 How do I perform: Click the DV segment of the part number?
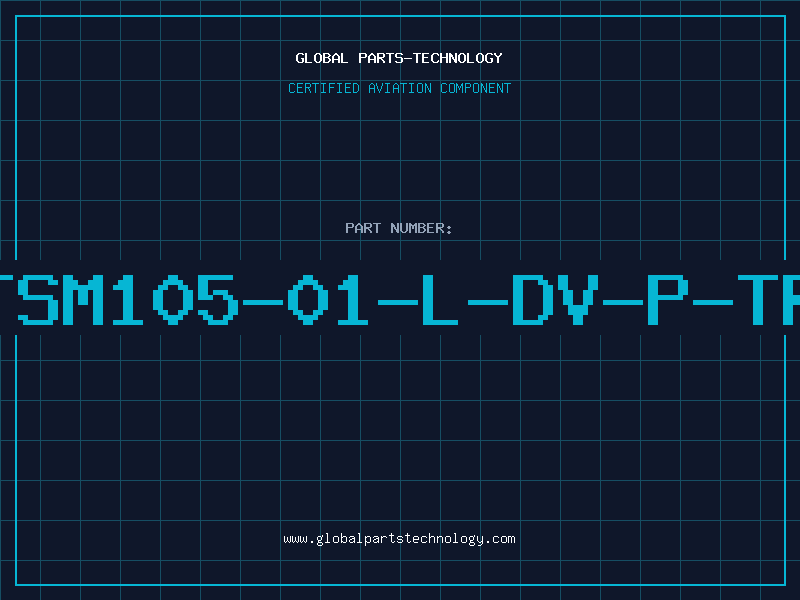pyautogui.click(x=555, y=300)
